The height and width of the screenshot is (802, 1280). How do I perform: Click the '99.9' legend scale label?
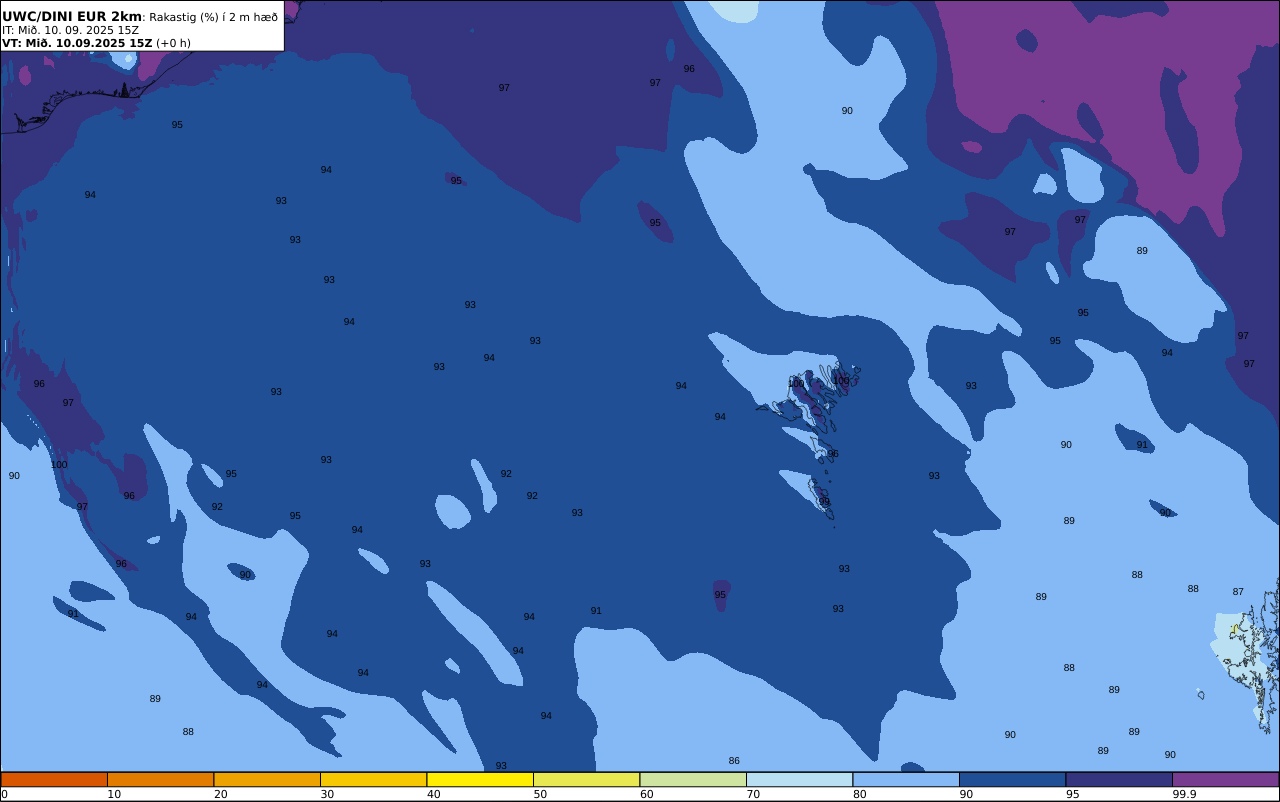coord(1184,794)
